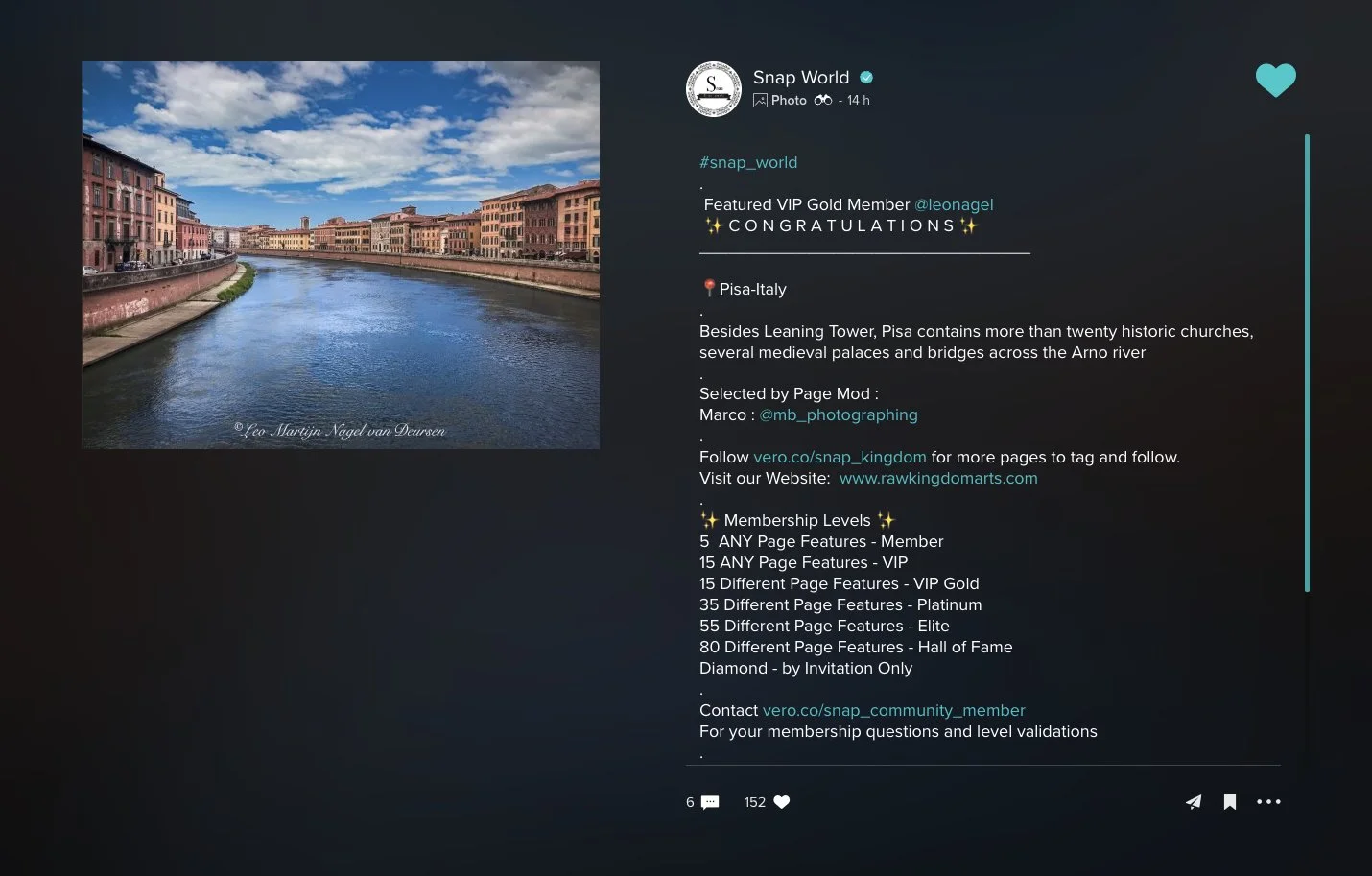Open the vero.co/snap_community_member contact link
Screen dimensions: 1372x876
pyautogui.click(x=893, y=710)
